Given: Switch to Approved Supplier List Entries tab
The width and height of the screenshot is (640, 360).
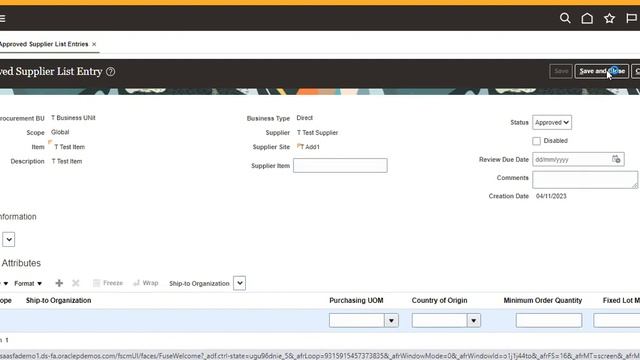Looking at the screenshot, I should point(44,44).
